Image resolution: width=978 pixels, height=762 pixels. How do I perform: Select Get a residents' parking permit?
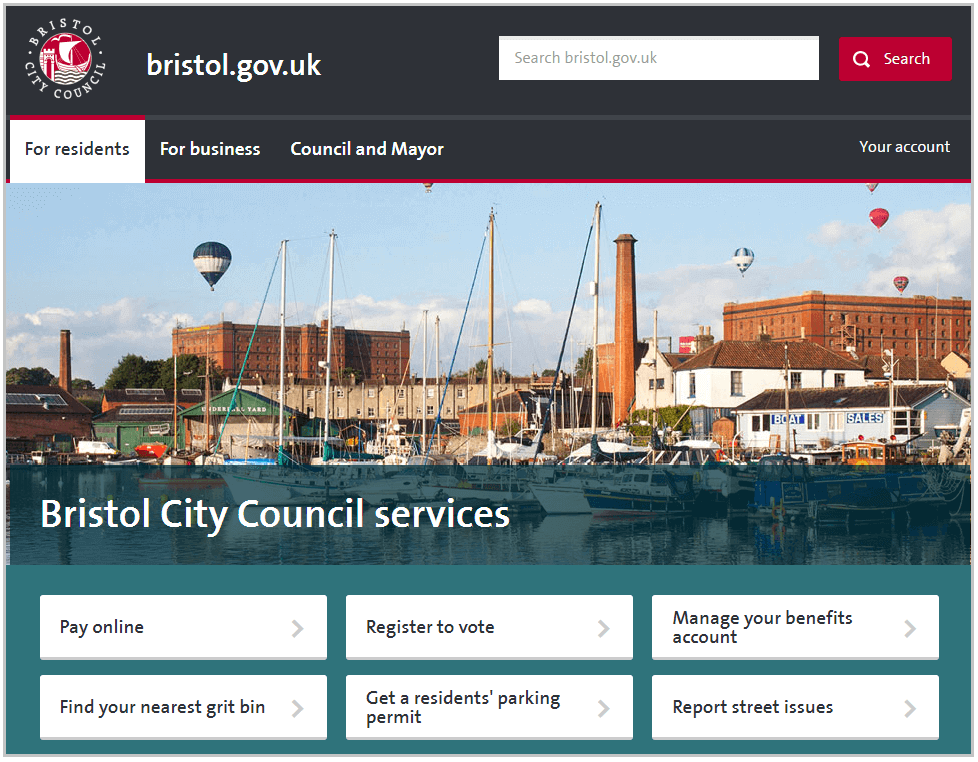tap(489, 707)
